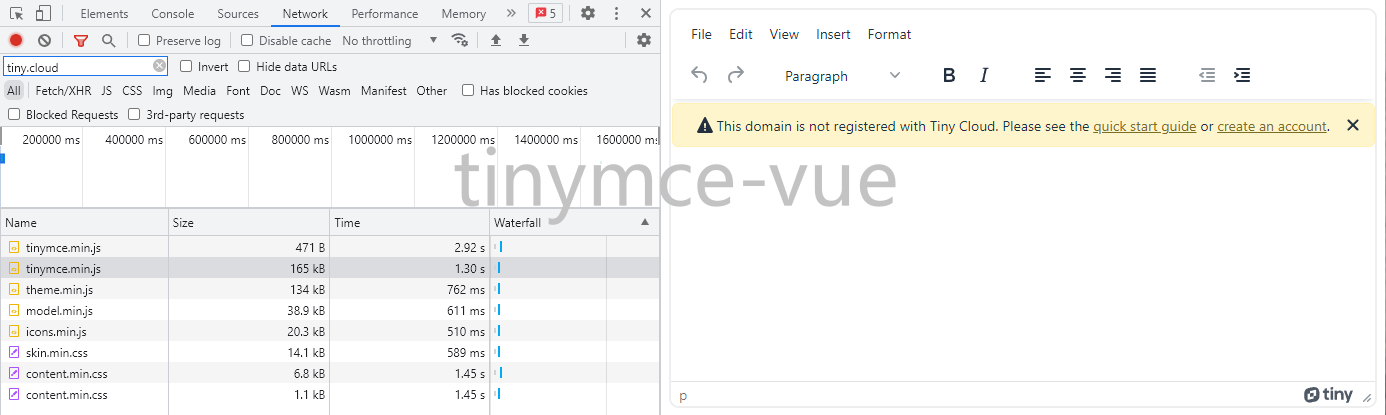1386x415 pixels.
Task: Open the Memory tab
Action: (x=463, y=14)
